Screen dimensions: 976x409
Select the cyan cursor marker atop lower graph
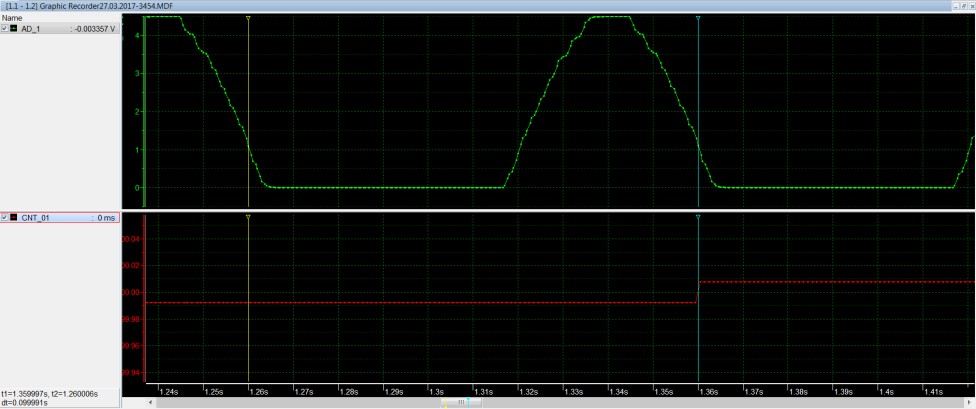tap(698, 217)
